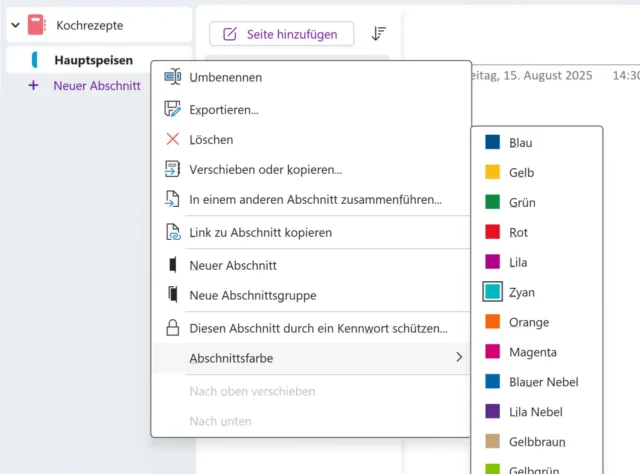
Task: Click the copy section link icon
Action: click(x=172, y=233)
